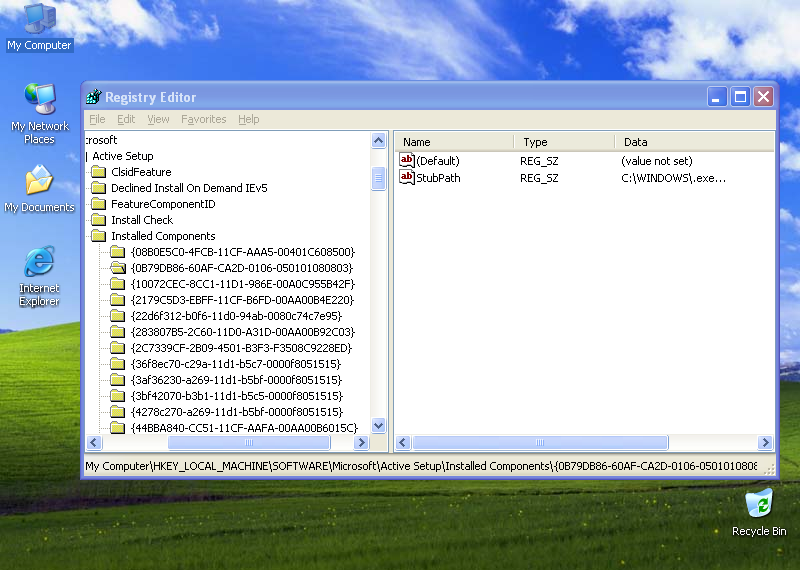Click folder icon of {36f8ec70-c29a-11d1-b5c7-0000f8051515}
The width and height of the screenshot is (800, 570).
pos(118,364)
